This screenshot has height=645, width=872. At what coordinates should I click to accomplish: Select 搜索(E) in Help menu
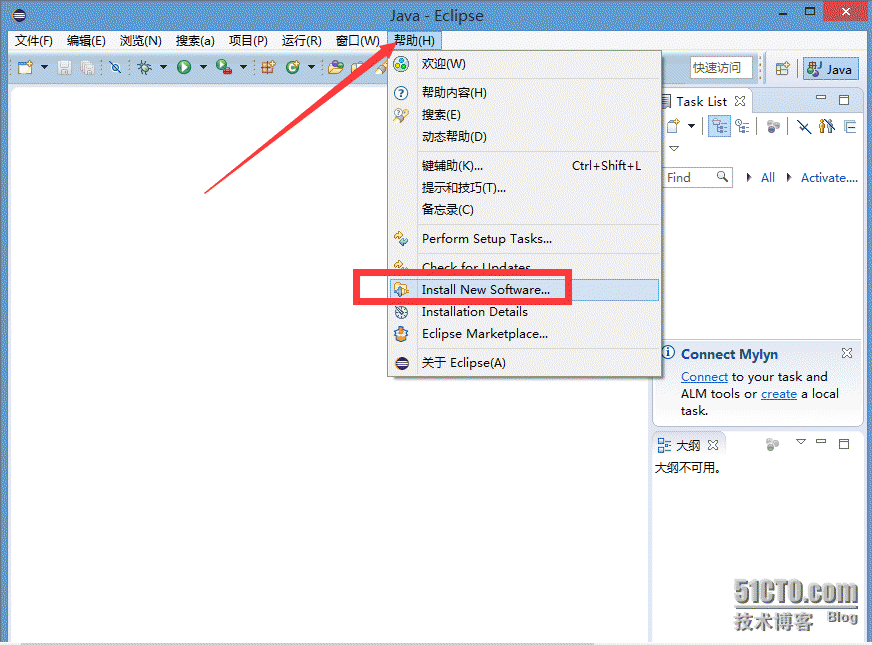[524, 115]
